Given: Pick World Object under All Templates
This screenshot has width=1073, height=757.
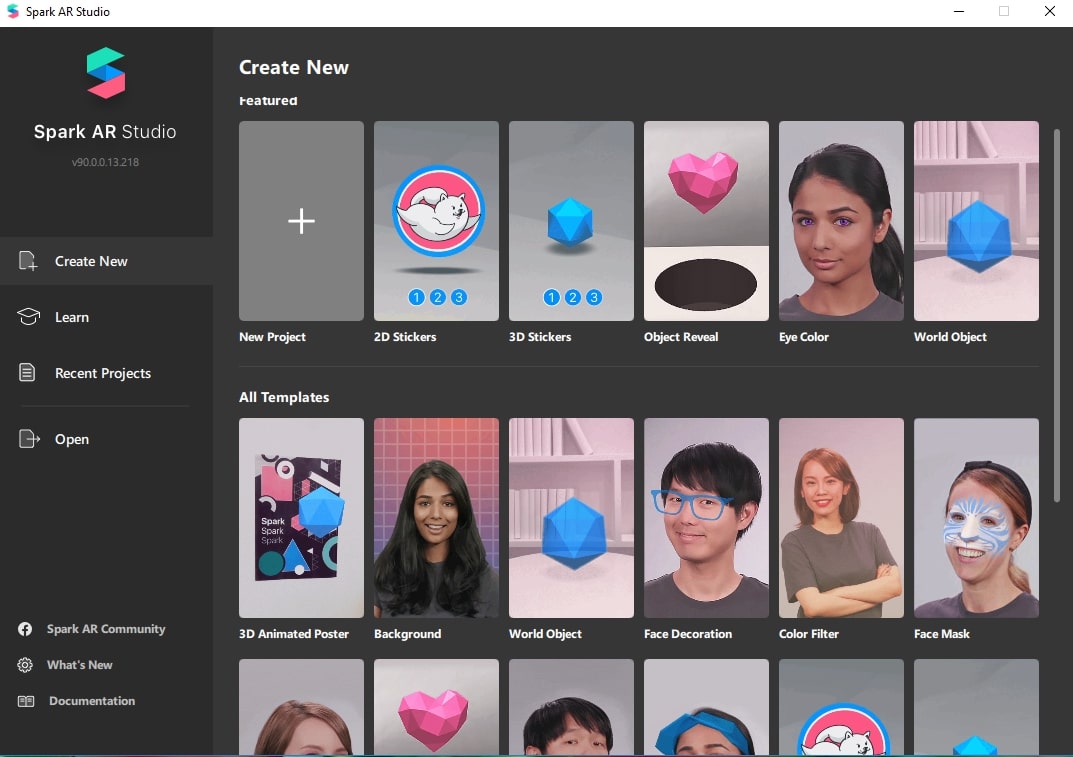Looking at the screenshot, I should 571,518.
